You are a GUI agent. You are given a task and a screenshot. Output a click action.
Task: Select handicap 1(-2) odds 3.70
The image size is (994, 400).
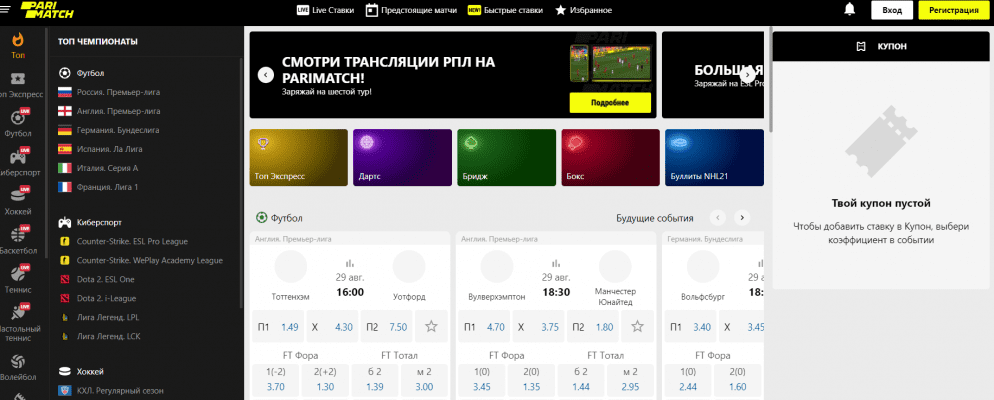click(275, 378)
